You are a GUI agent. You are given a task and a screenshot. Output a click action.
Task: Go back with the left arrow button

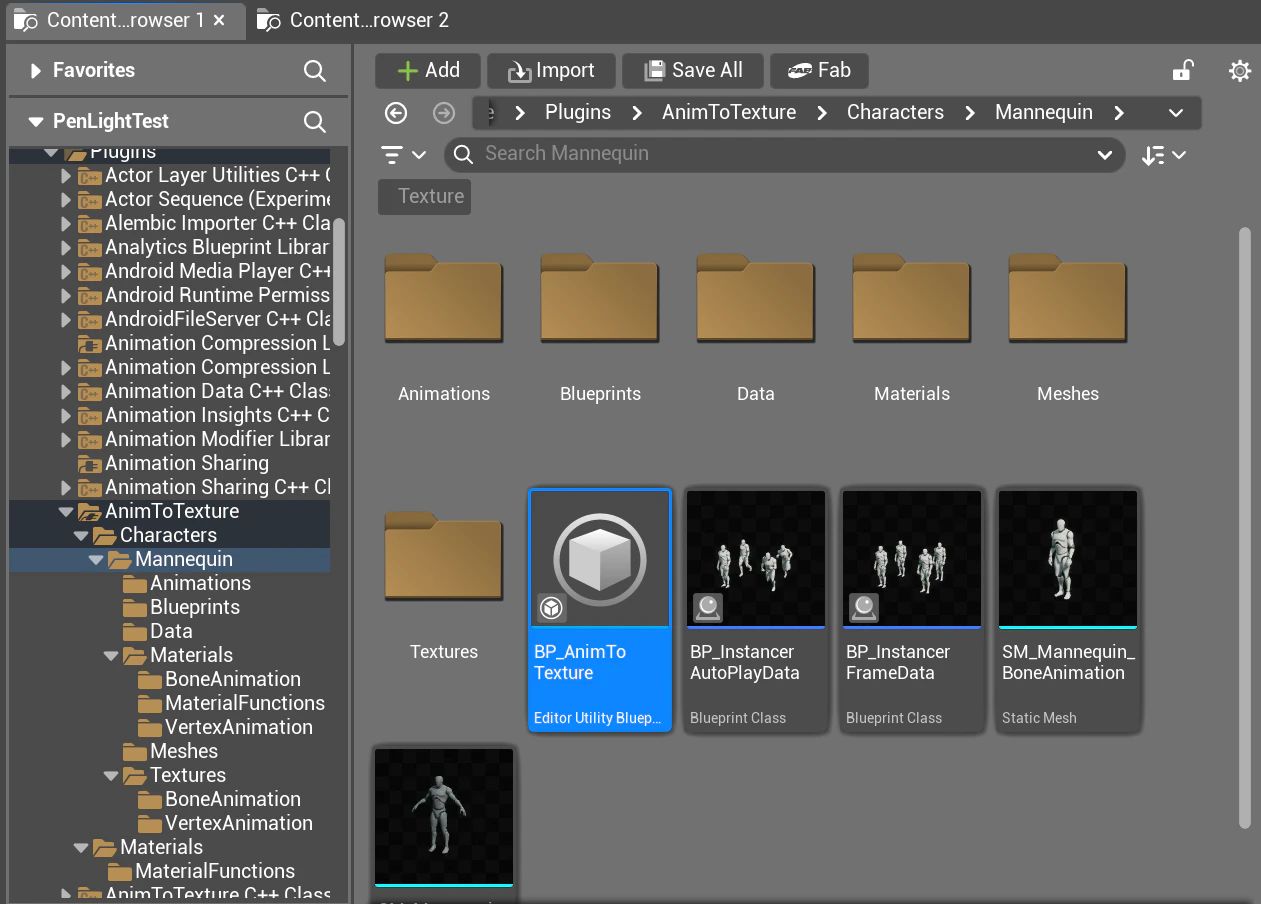(396, 113)
